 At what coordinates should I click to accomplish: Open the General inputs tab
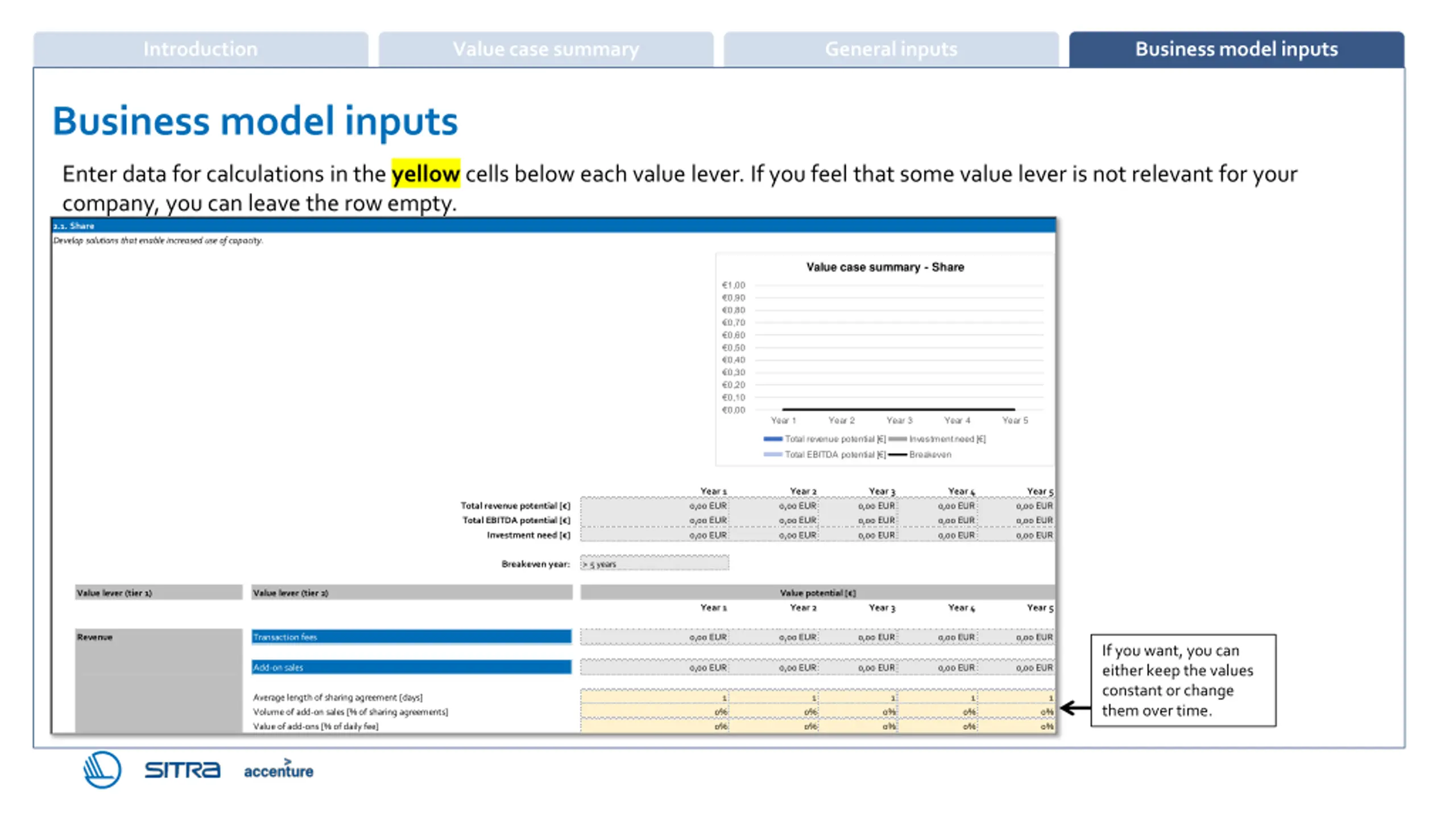click(x=891, y=49)
